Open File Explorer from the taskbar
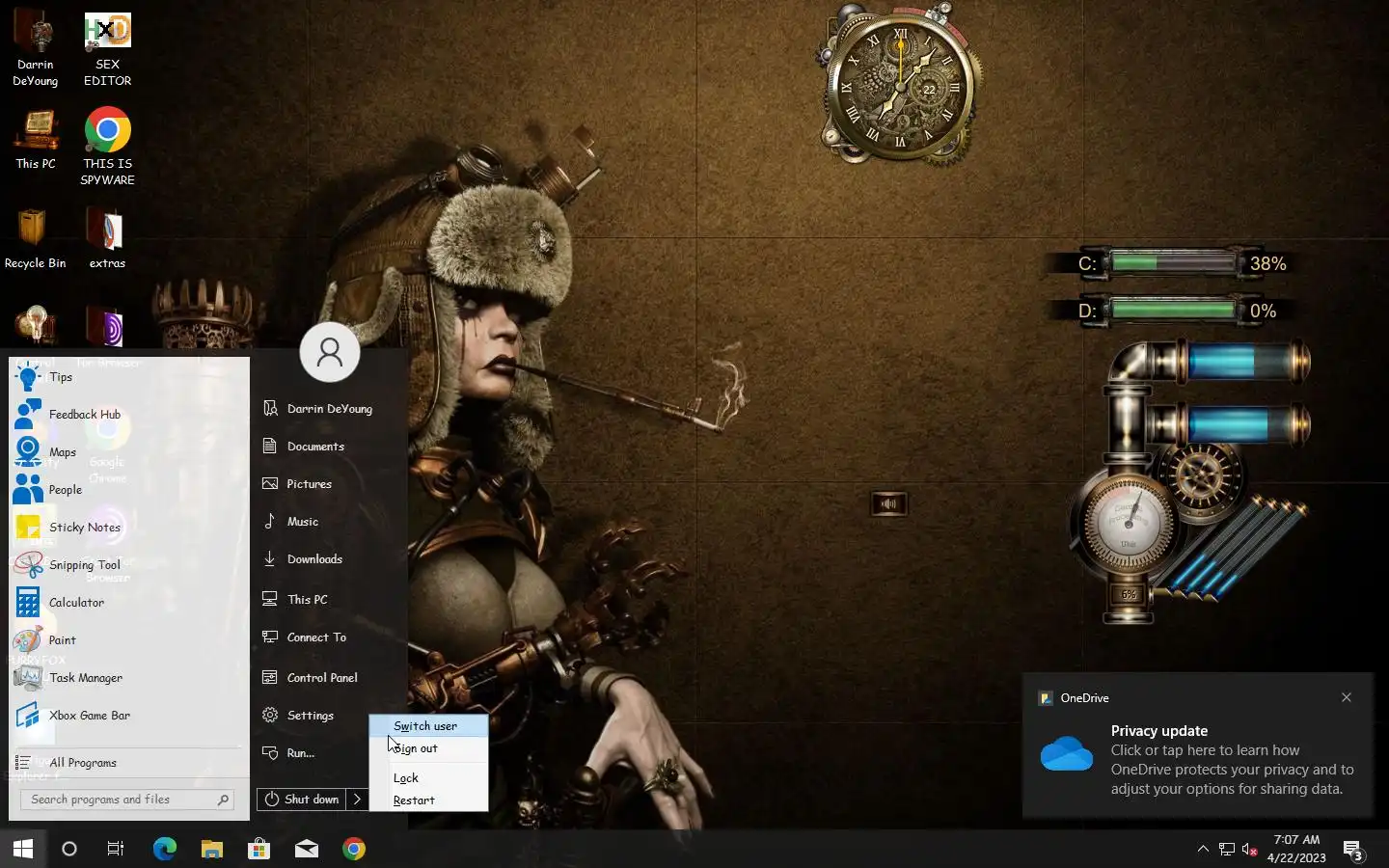Screen dimensions: 1389x868 click(211, 849)
